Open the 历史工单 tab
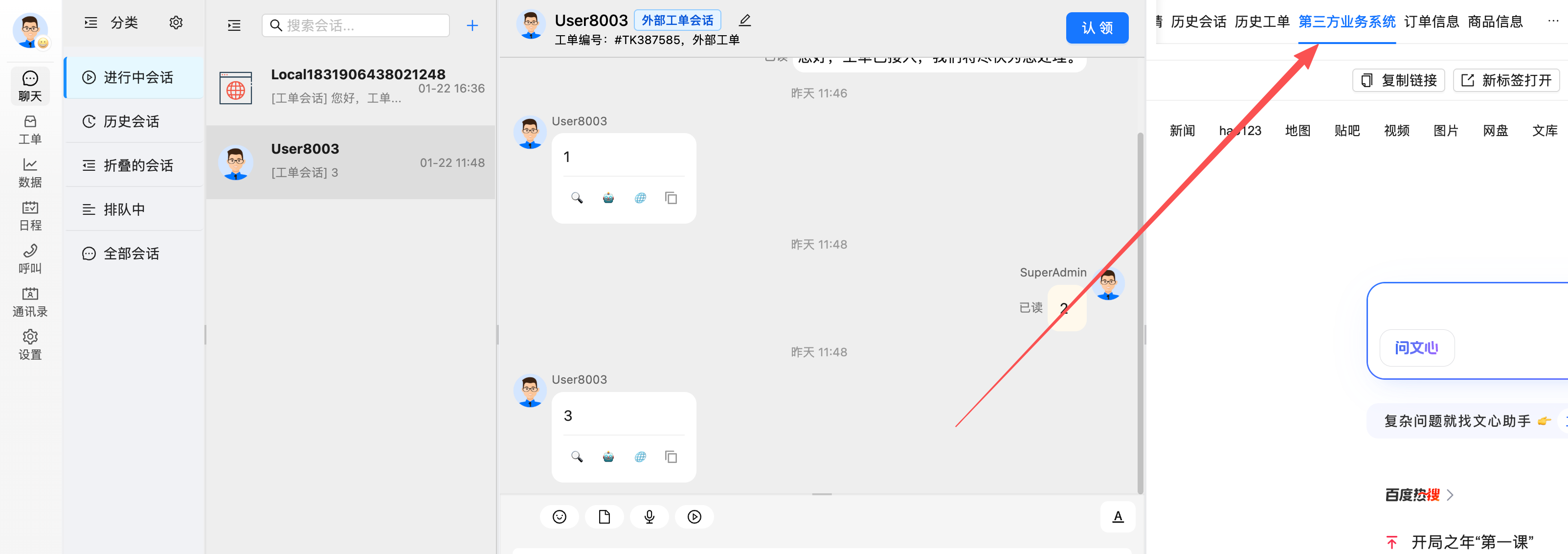The width and height of the screenshot is (1568, 554). point(1262,21)
